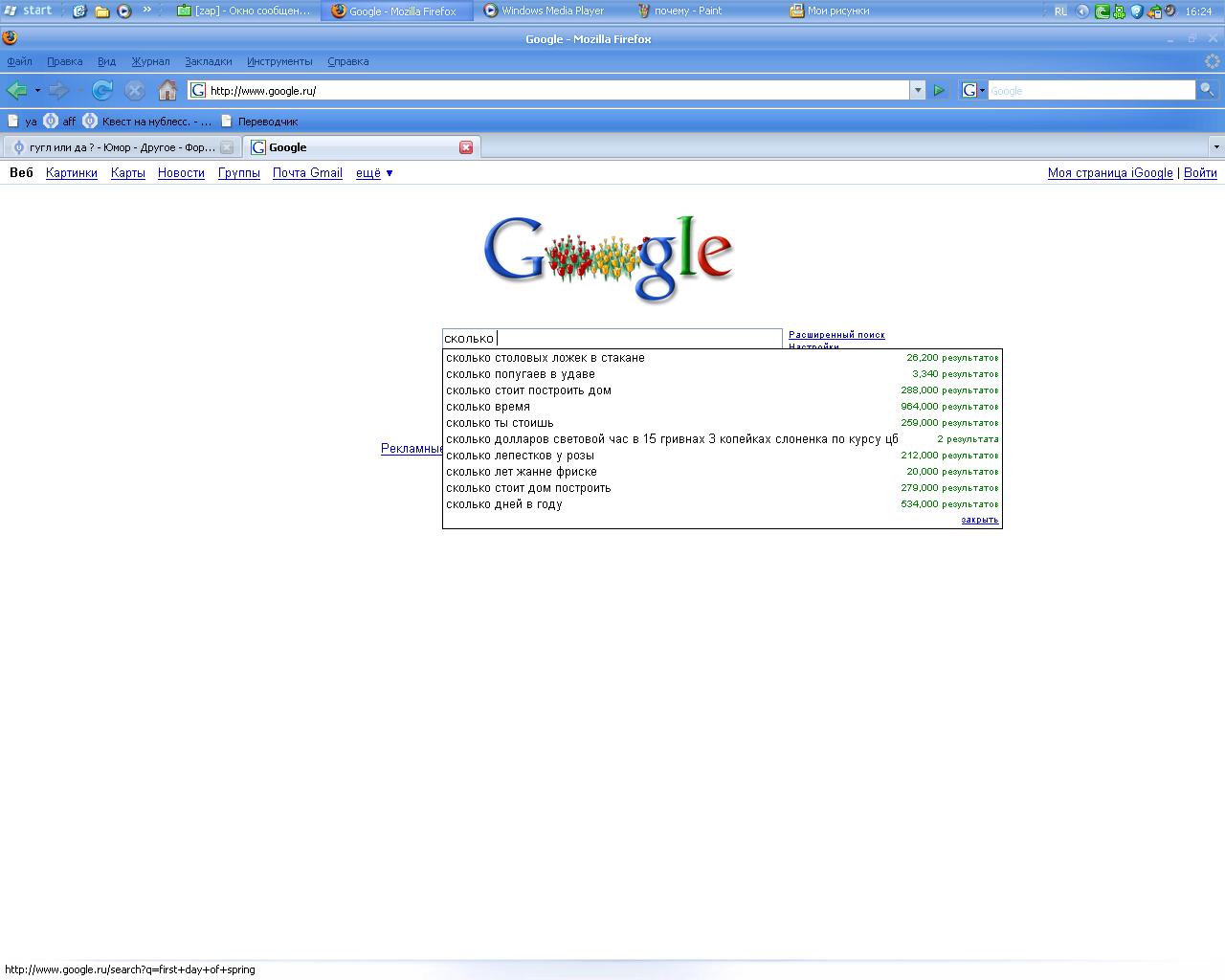Open the Инструменты menu

tap(279, 61)
